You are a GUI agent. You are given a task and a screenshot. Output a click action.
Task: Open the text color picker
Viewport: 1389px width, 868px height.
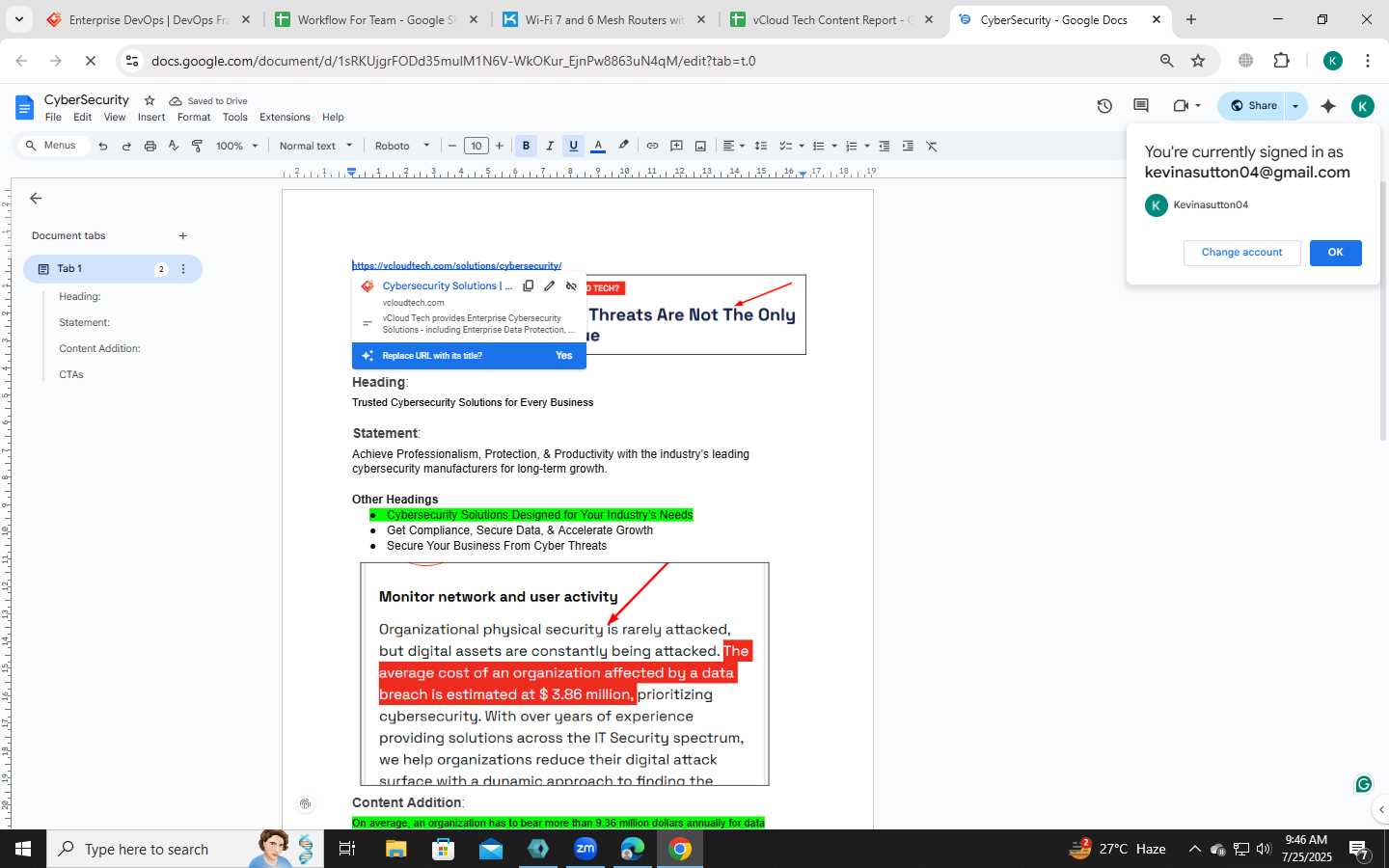(x=598, y=146)
